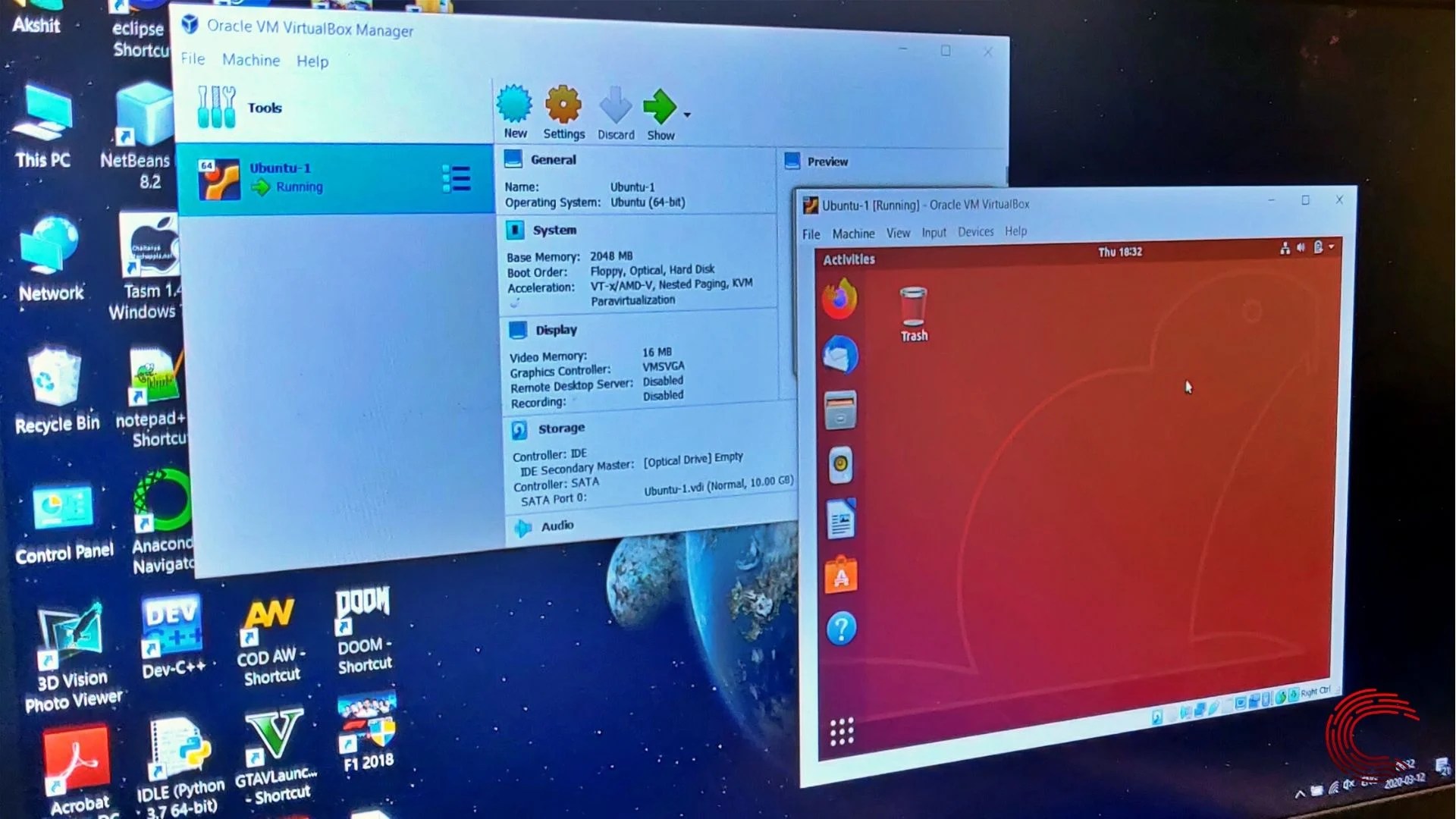Viewport: 1456px width, 819px height.
Task: Open Help menu in Ubuntu-1 VM window
Action: tap(1015, 231)
